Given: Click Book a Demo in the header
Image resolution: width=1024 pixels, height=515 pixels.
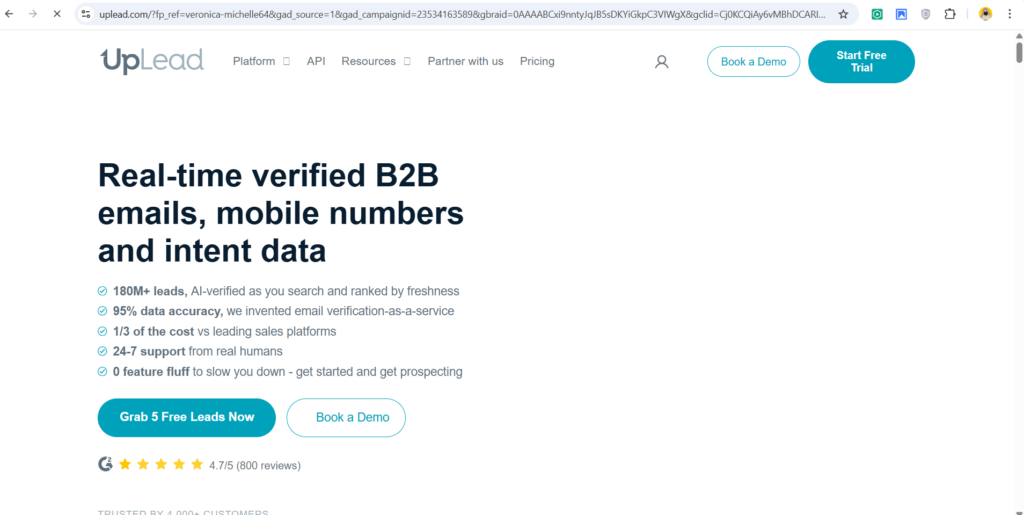Looking at the screenshot, I should (753, 62).
